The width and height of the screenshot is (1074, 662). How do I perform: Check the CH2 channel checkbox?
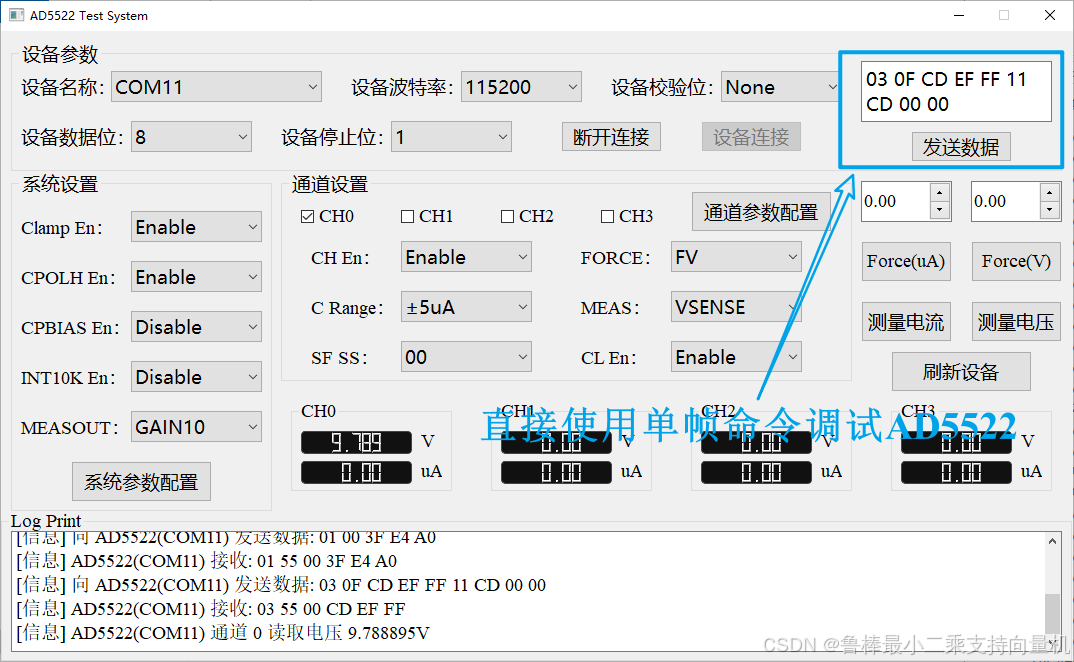click(508, 217)
